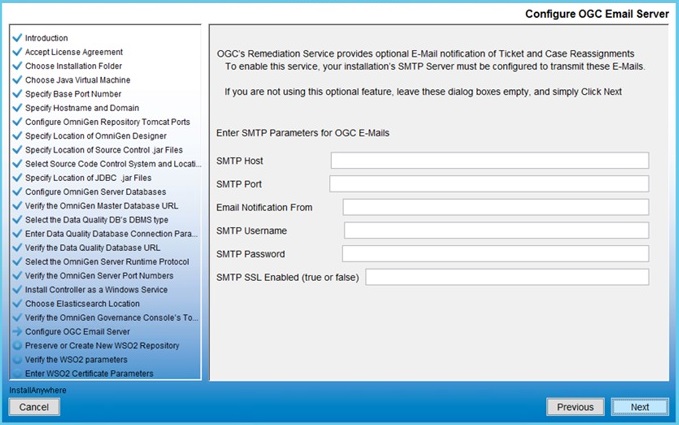This screenshot has height=425, width=679.
Task: Select the Choose Installation Folder step
Action: click(x=74, y=66)
